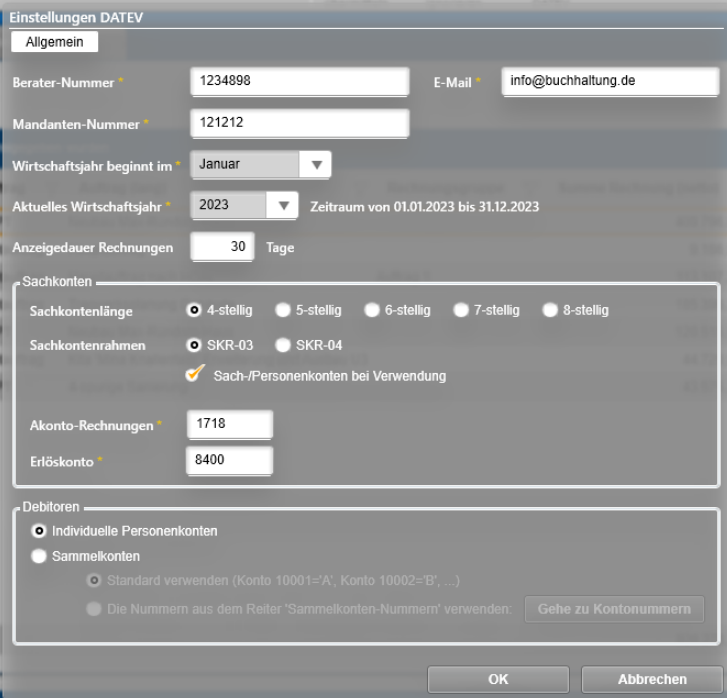Image resolution: width=727 pixels, height=698 pixels.
Task: Click the Anzeigedauer Rechnungen days field
Action: point(222,246)
